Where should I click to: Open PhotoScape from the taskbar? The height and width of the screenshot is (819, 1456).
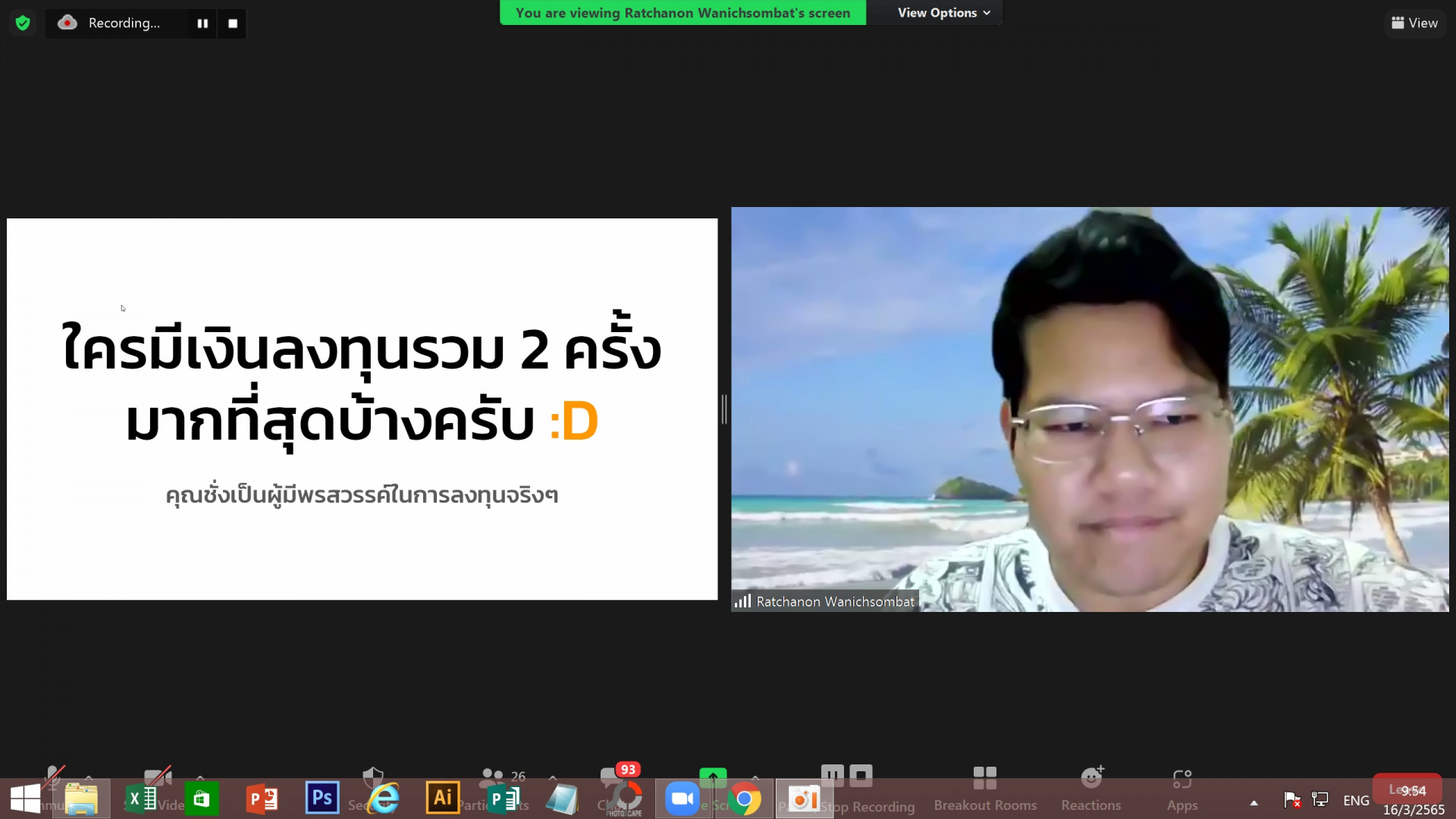coord(624,799)
